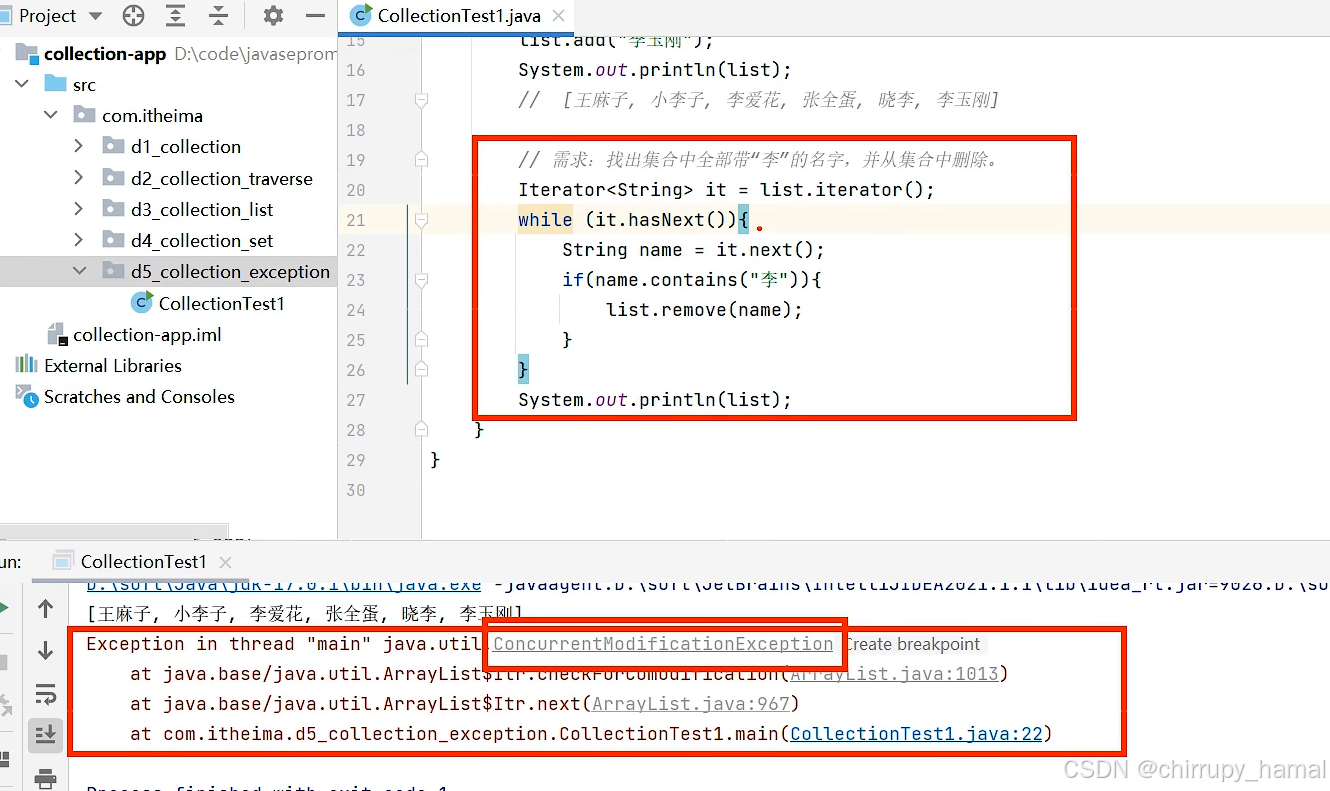Click Print icon in Run console
The image size is (1330, 791).
[45, 777]
